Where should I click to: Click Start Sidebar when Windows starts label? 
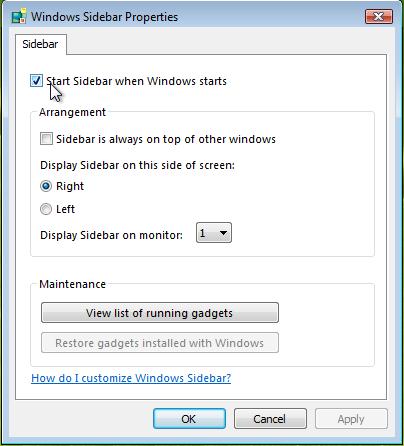pyautogui.click(x=136, y=81)
